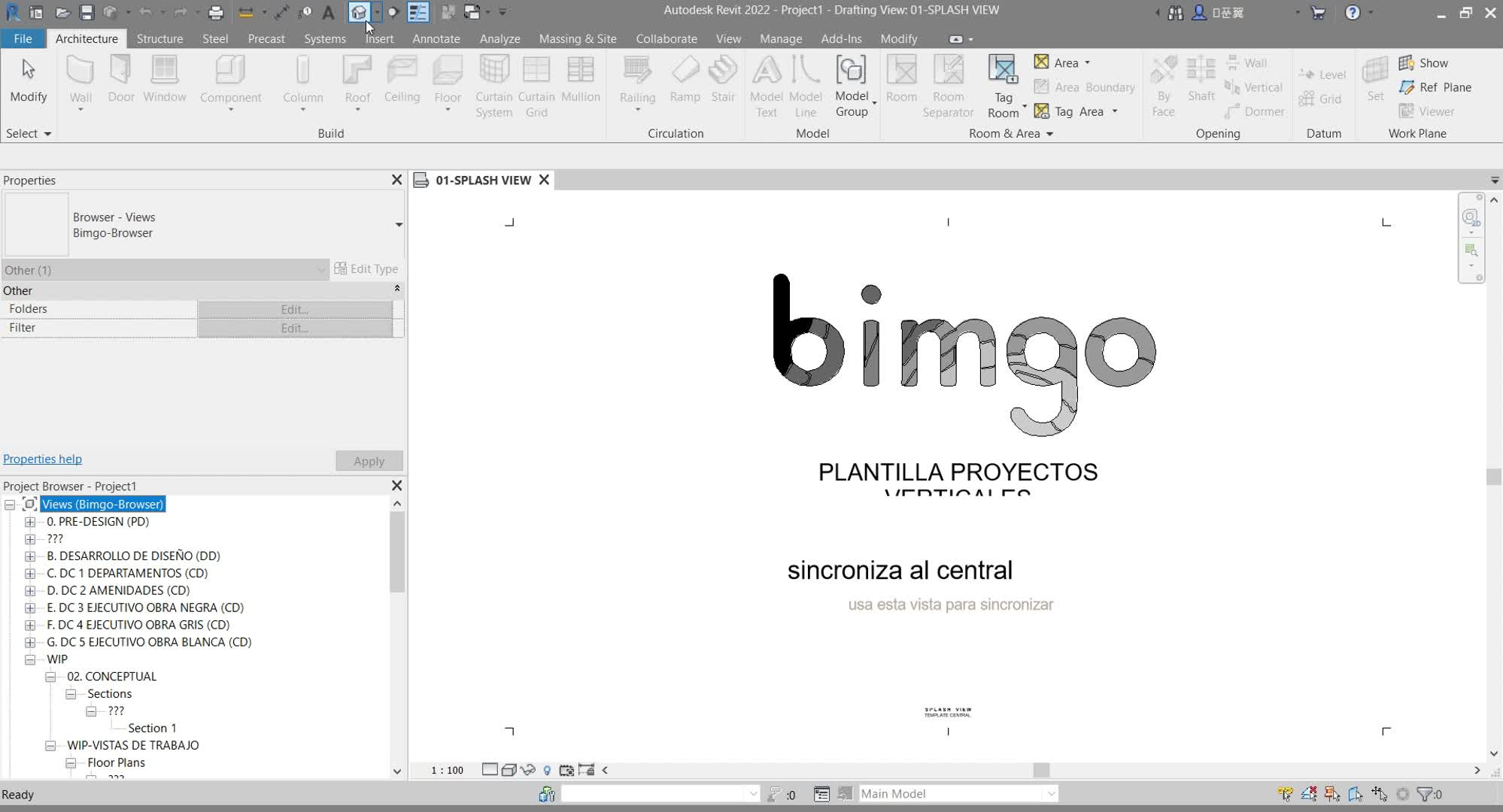Image resolution: width=1503 pixels, height=812 pixels.
Task: Click the drawing area vertical scrollbar thumb
Action: click(1494, 477)
